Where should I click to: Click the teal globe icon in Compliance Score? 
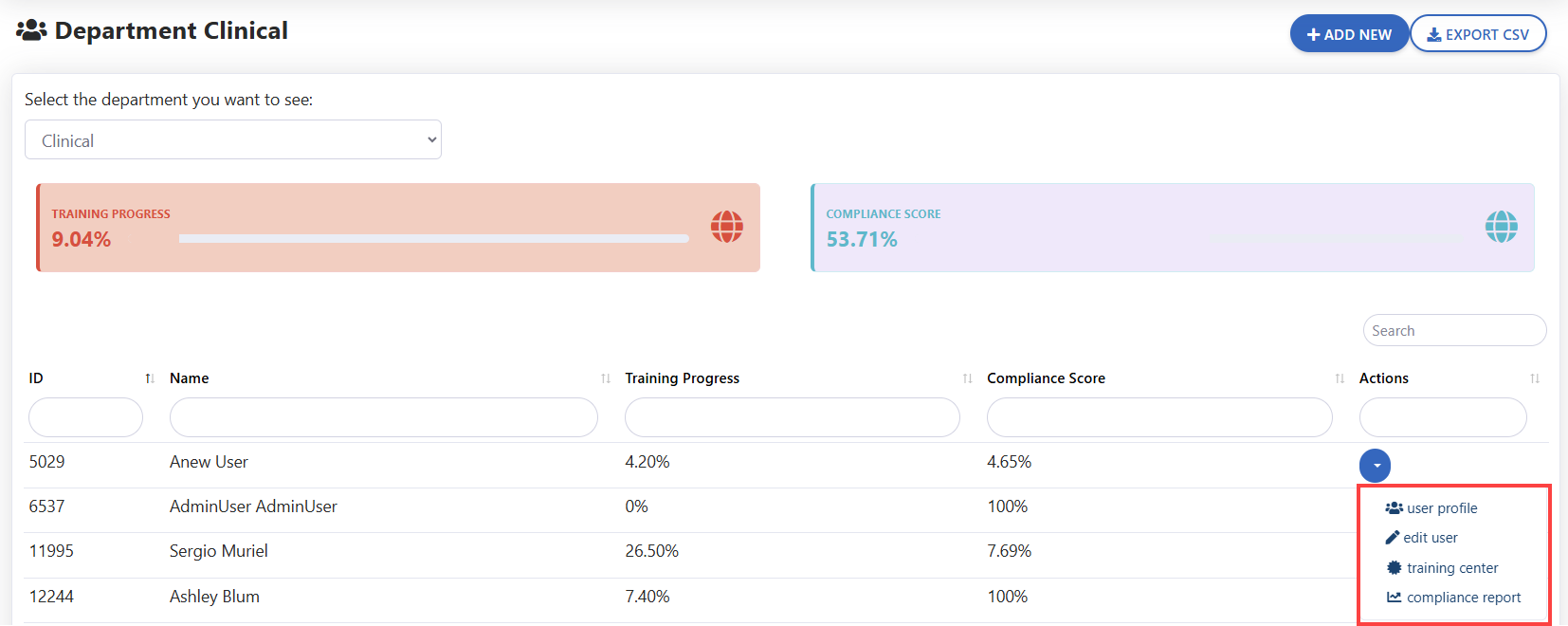click(x=1501, y=227)
